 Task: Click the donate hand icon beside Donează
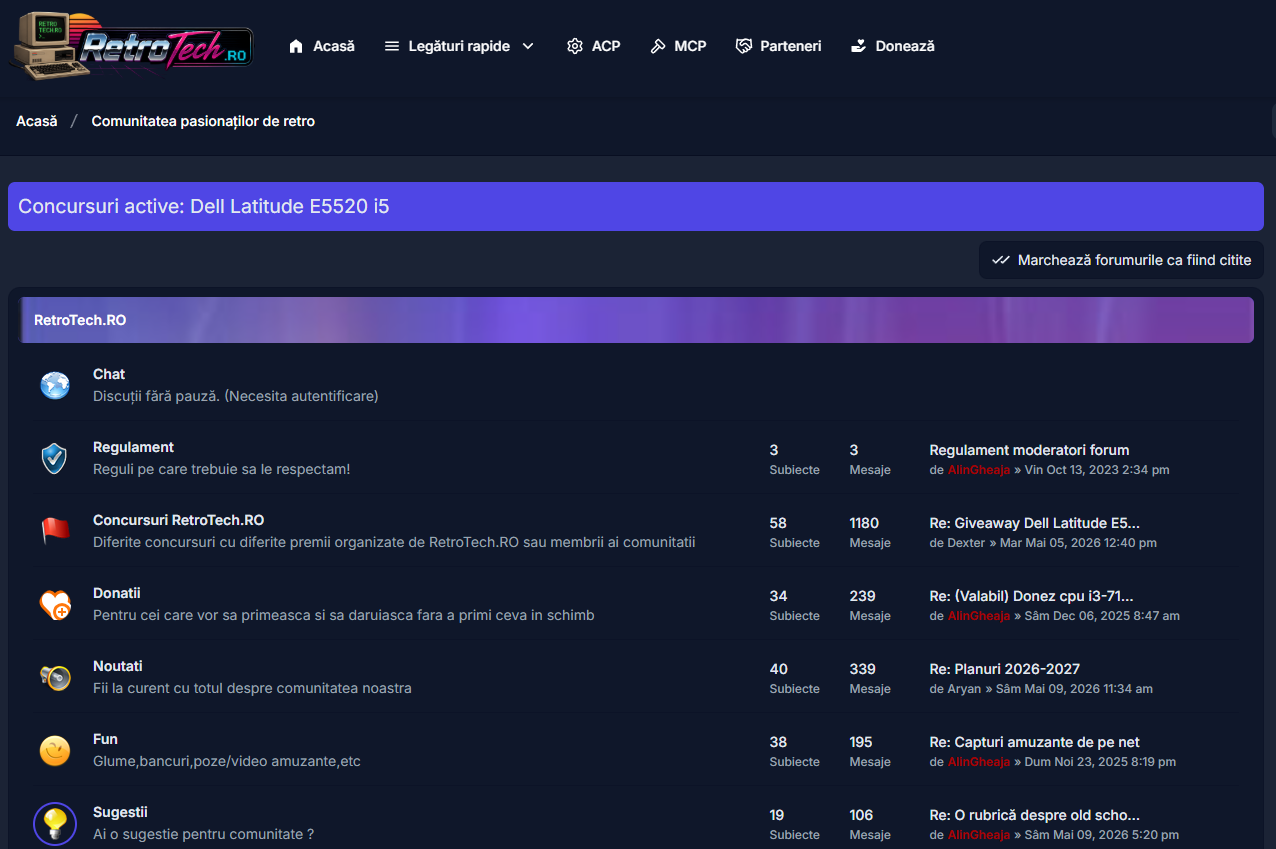pyautogui.click(x=858, y=46)
